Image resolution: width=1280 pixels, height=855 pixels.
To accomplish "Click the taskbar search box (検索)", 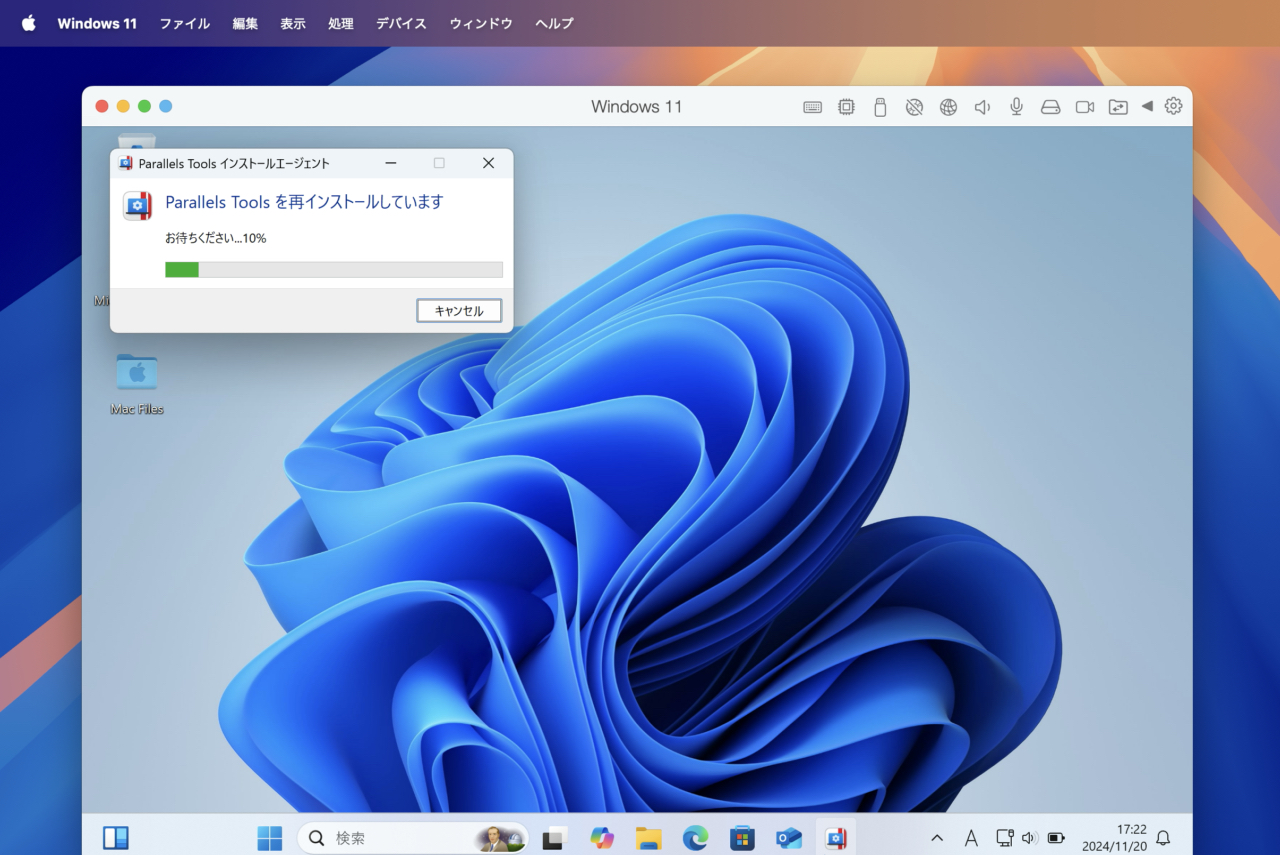I will [x=413, y=838].
